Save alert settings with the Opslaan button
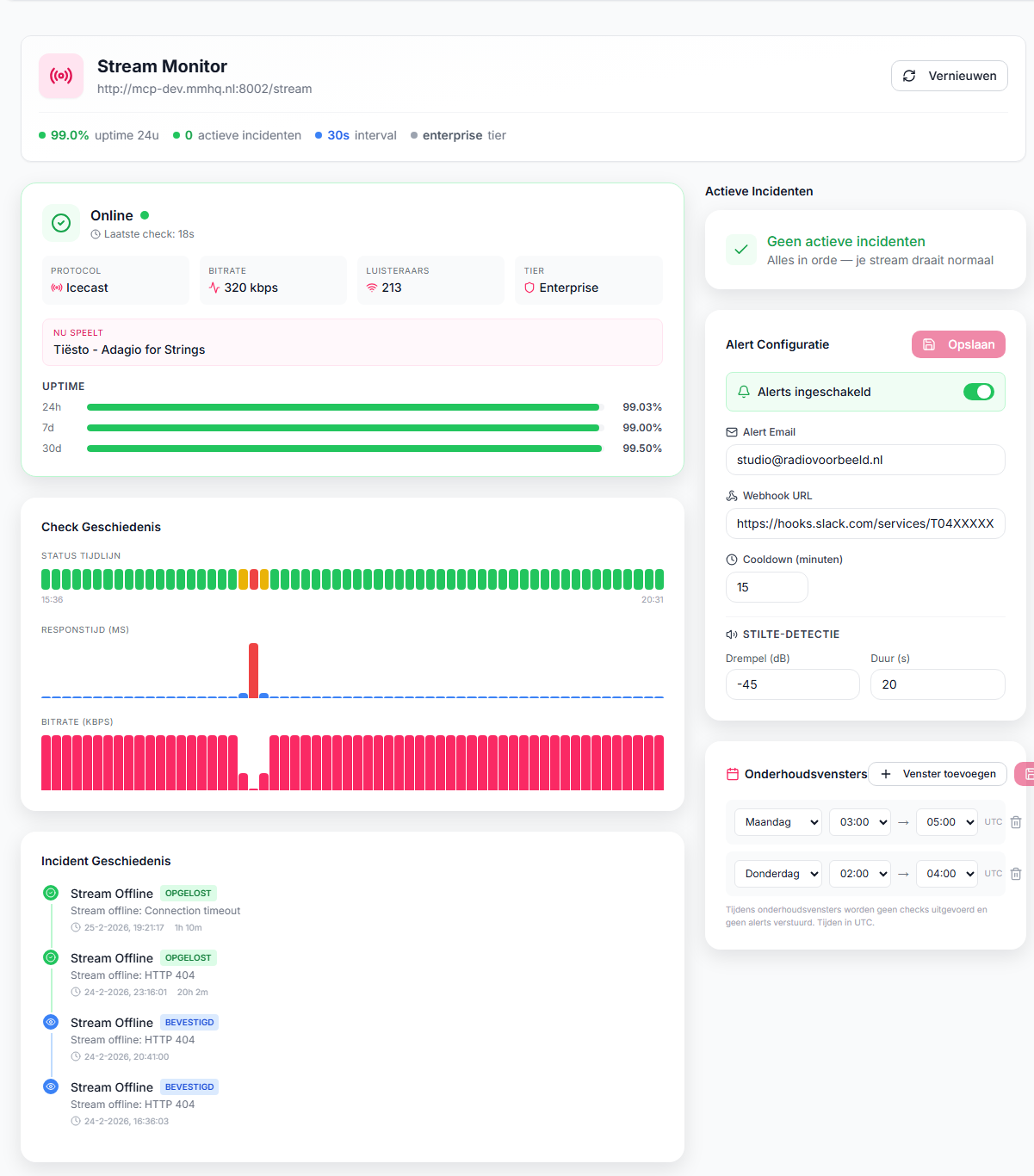1034x1176 pixels. [x=958, y=344]
